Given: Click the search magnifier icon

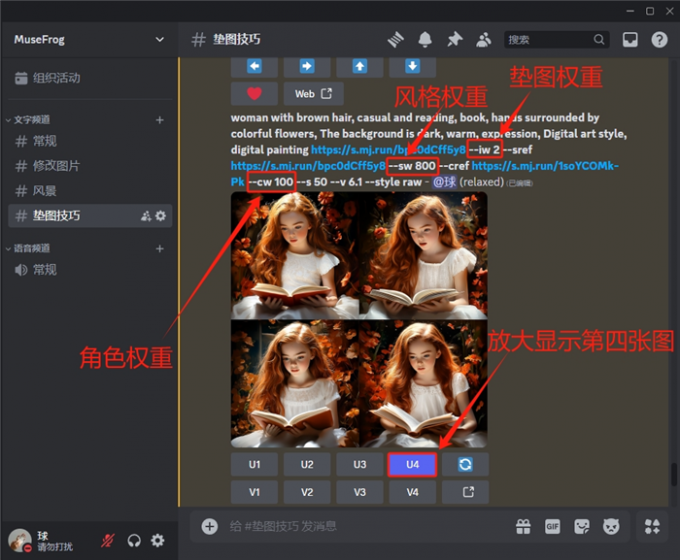Looking at the screenshot, I should click(x=599, y=39).
